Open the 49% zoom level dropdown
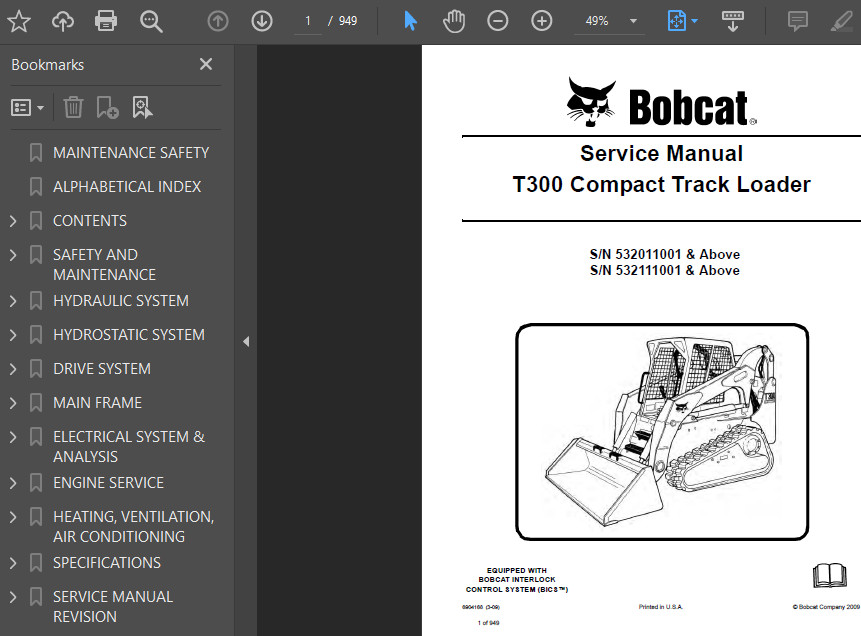 633,21
